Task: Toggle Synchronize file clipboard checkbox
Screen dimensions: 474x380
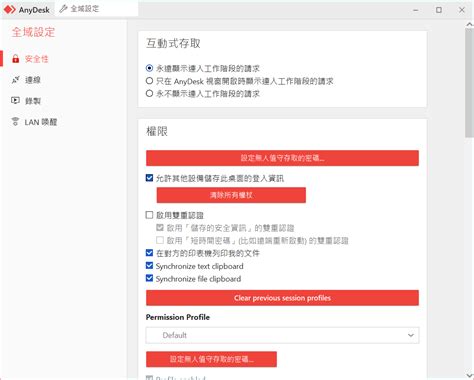Action: coord(149,278)
